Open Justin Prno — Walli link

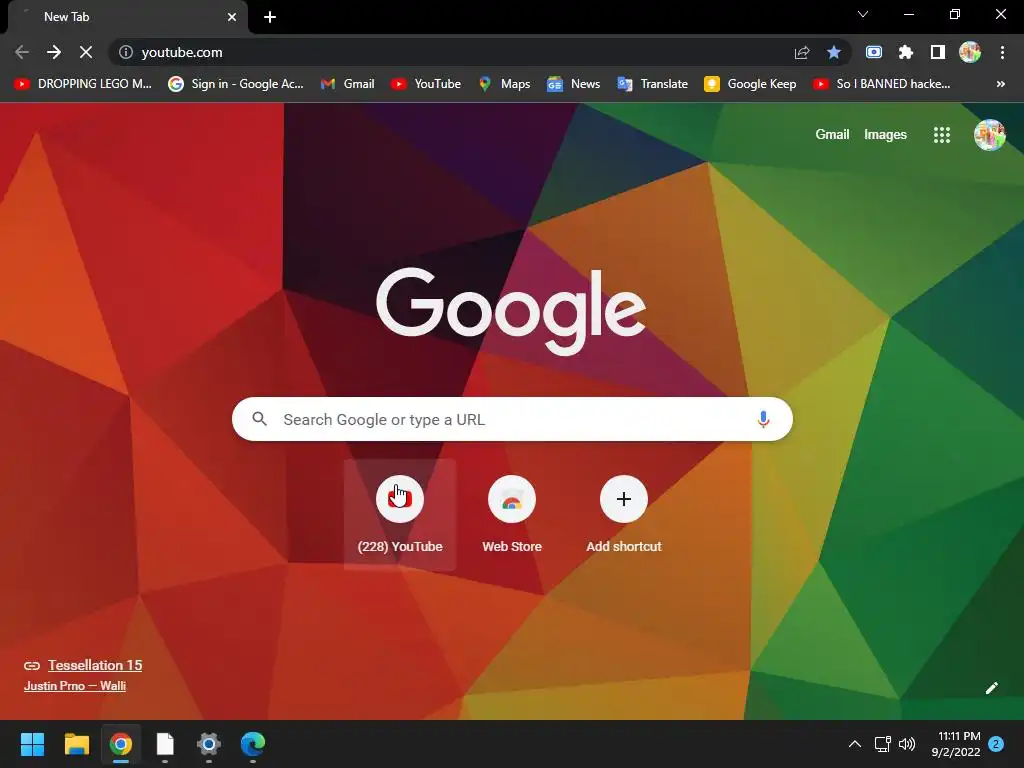pos(75,686)
